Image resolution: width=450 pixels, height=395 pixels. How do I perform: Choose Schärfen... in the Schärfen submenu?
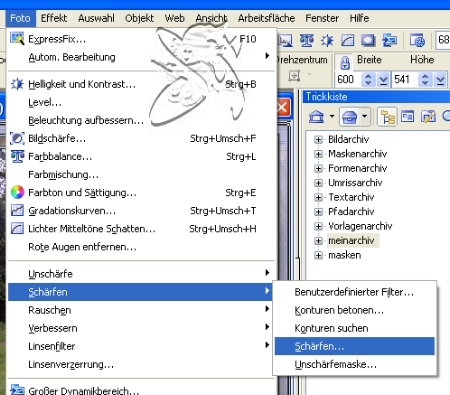pos(355,346)
